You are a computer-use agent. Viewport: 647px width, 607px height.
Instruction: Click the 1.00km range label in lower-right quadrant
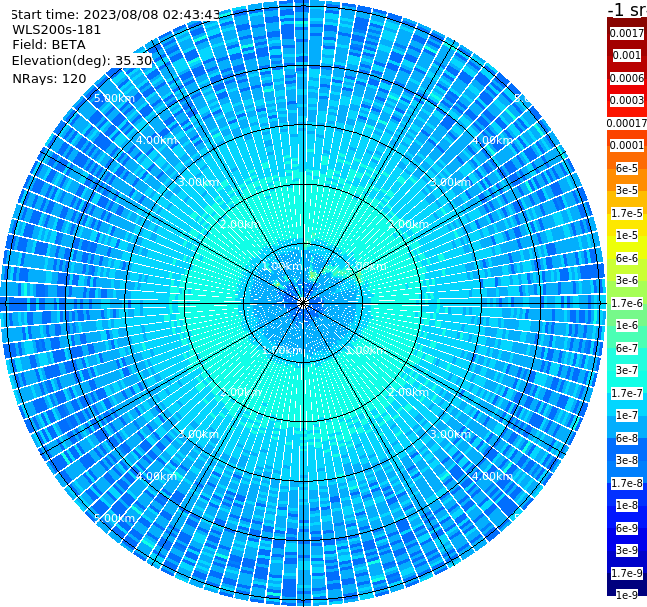[x=366, y=350]
